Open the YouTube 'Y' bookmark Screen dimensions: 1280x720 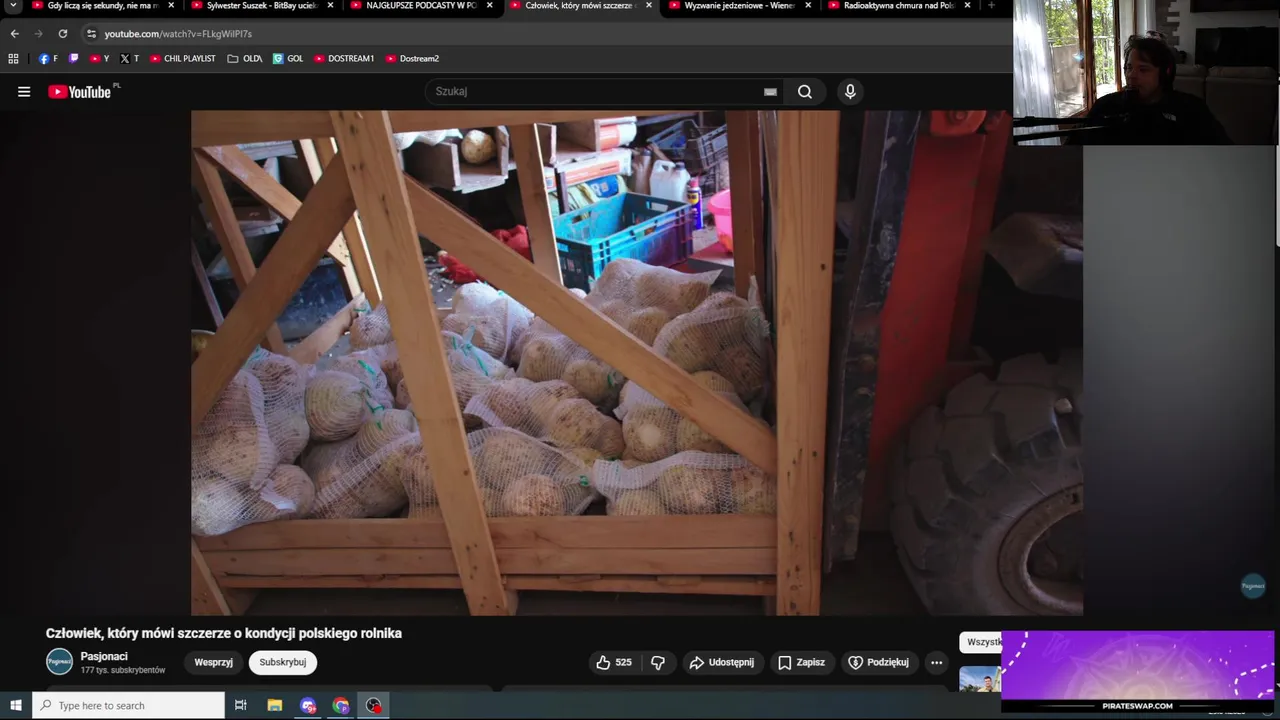click(x=99, y=59)
